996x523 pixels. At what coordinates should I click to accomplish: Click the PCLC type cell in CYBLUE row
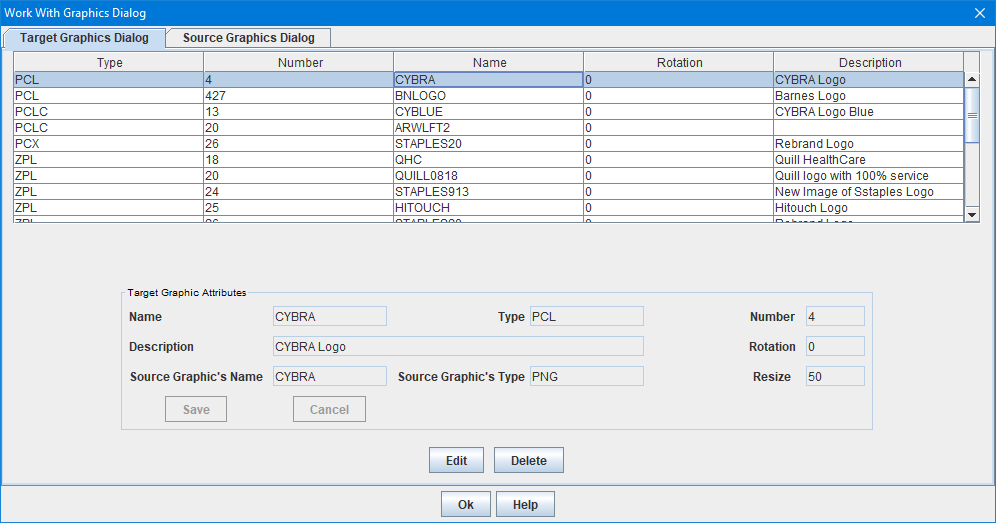(109, 112)
